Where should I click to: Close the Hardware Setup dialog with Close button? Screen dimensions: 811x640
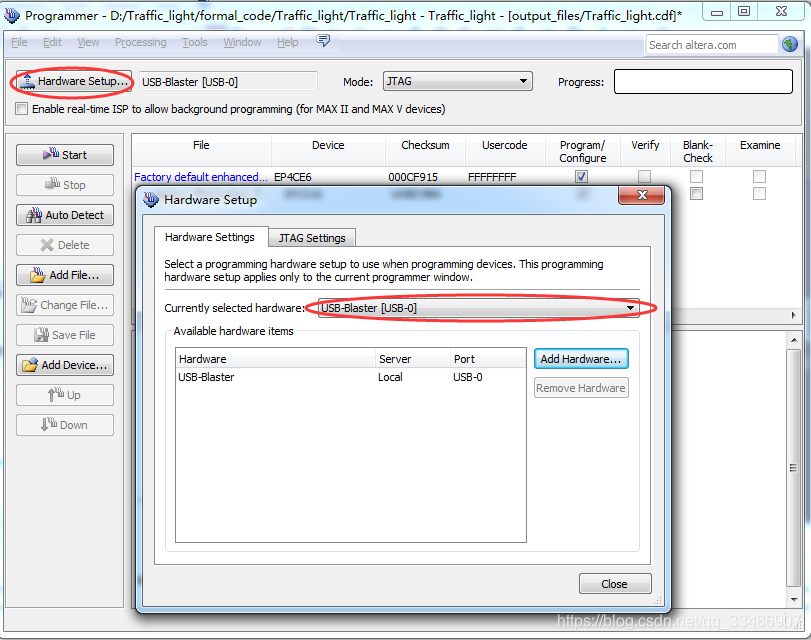pos(614,584)
